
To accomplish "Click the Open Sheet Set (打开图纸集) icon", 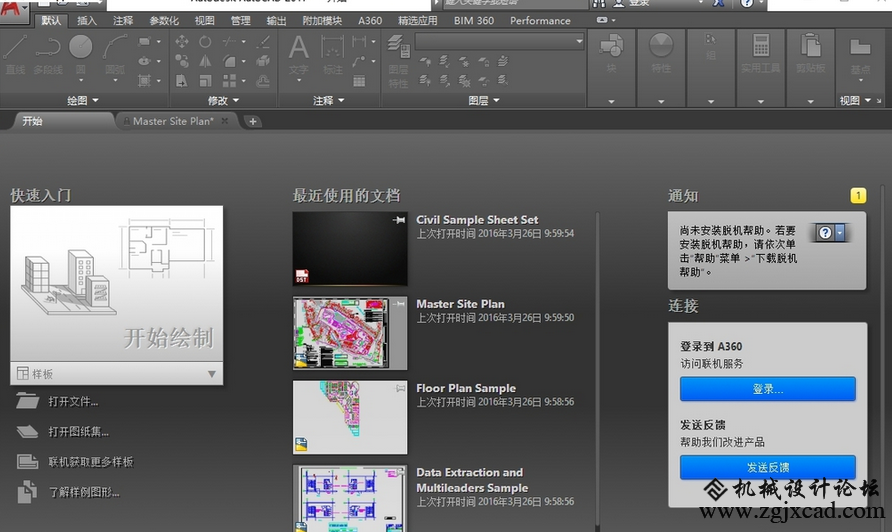I will point(28,432).
